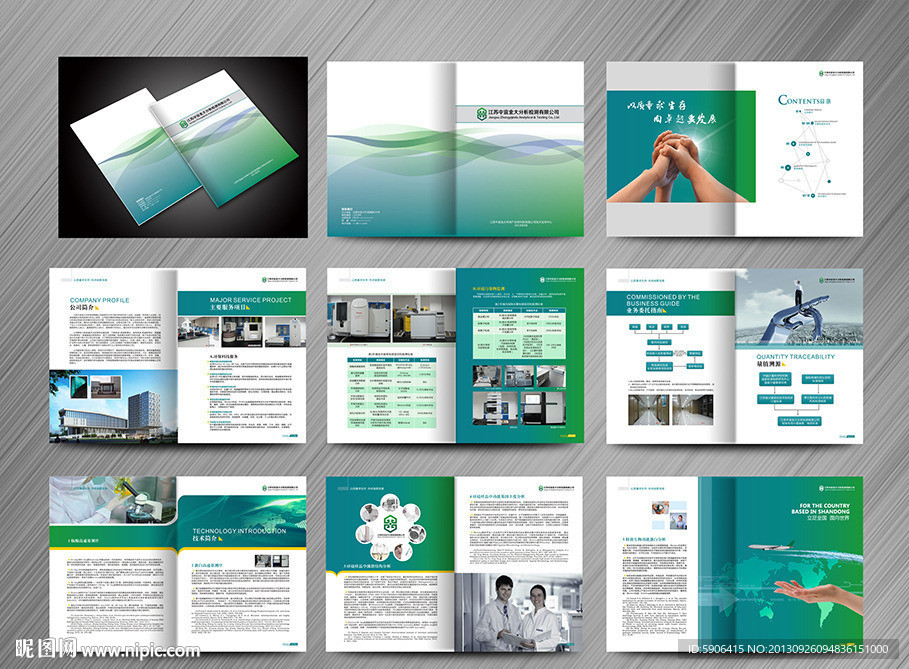Screen dimensions: 909x669
Task: Click the MAJOR SERVICE PROJECT heading
Action: coord(250,300)
